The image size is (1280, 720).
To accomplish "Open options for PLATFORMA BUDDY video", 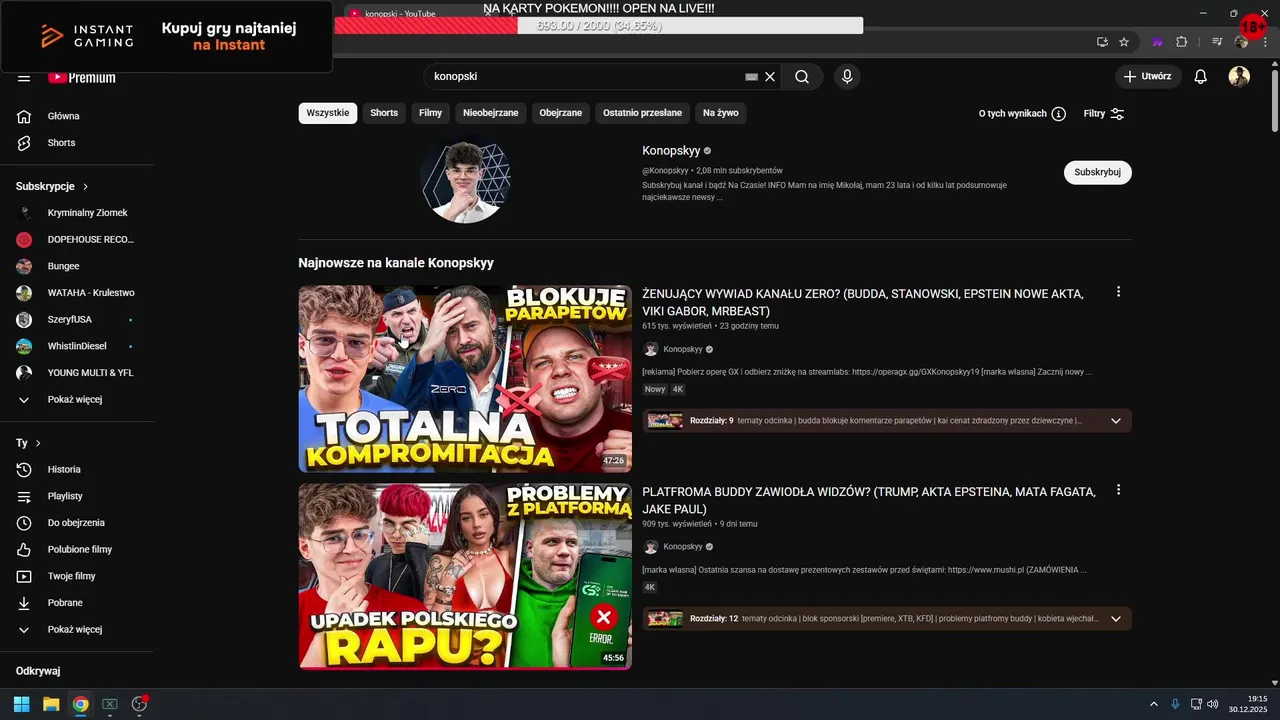I will (1118, 490).
